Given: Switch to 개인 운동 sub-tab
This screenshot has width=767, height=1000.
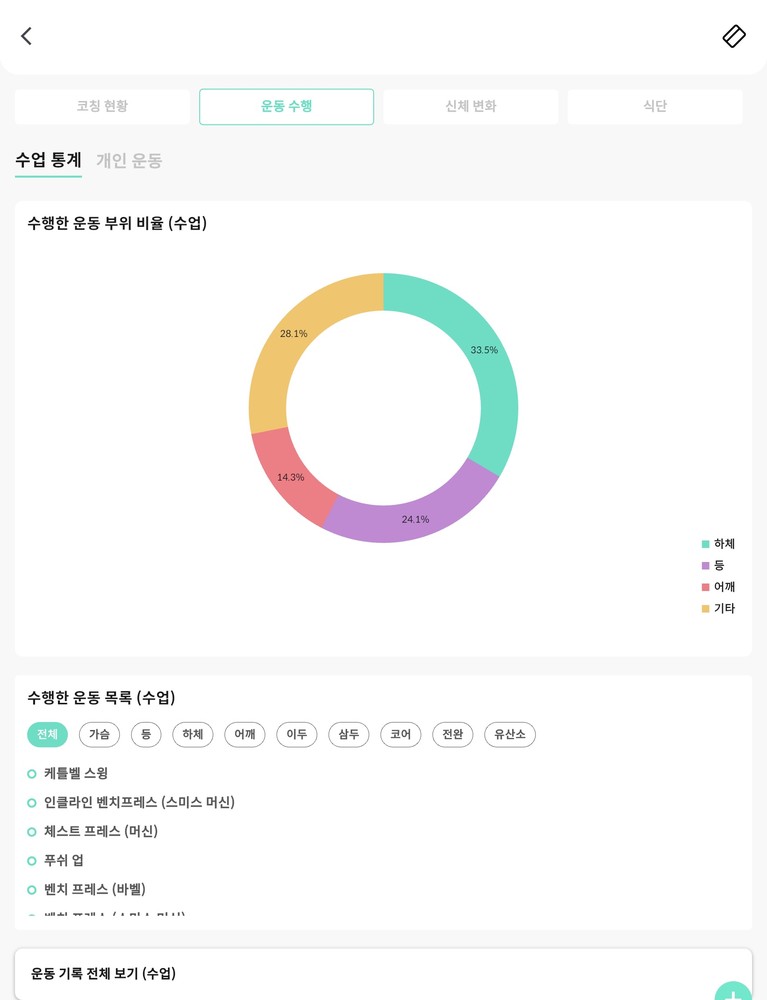Looking at the screenshot, I should coord(129,160).
